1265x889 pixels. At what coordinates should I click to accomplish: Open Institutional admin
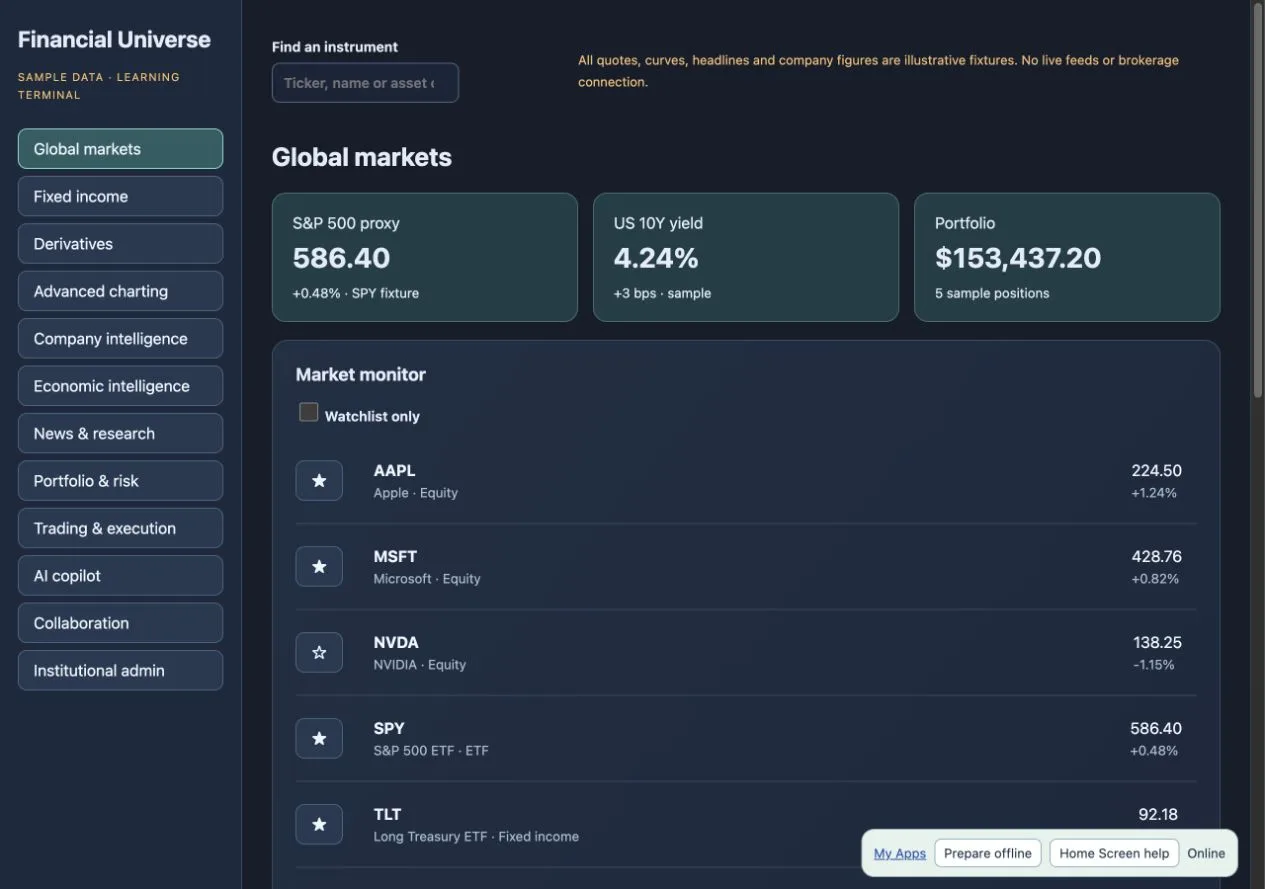pyautogui.click(x=120, y=671)
